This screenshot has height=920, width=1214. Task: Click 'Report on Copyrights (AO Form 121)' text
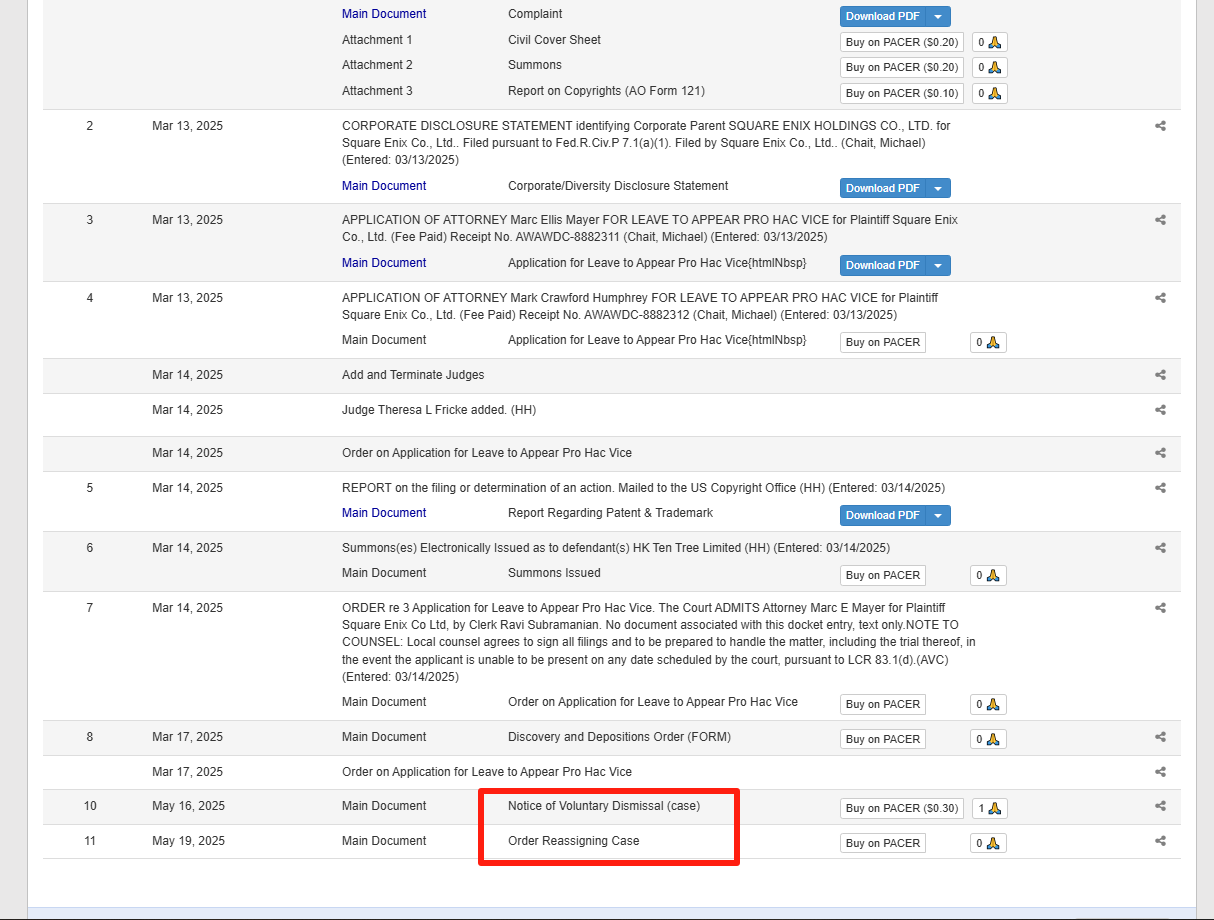(x=606, y=91)
